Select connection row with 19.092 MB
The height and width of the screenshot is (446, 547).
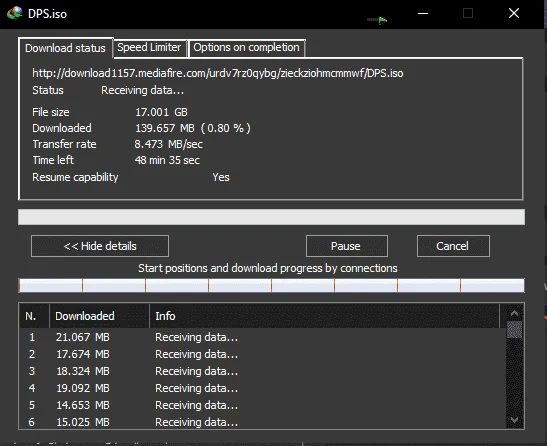tap(263, 388)
